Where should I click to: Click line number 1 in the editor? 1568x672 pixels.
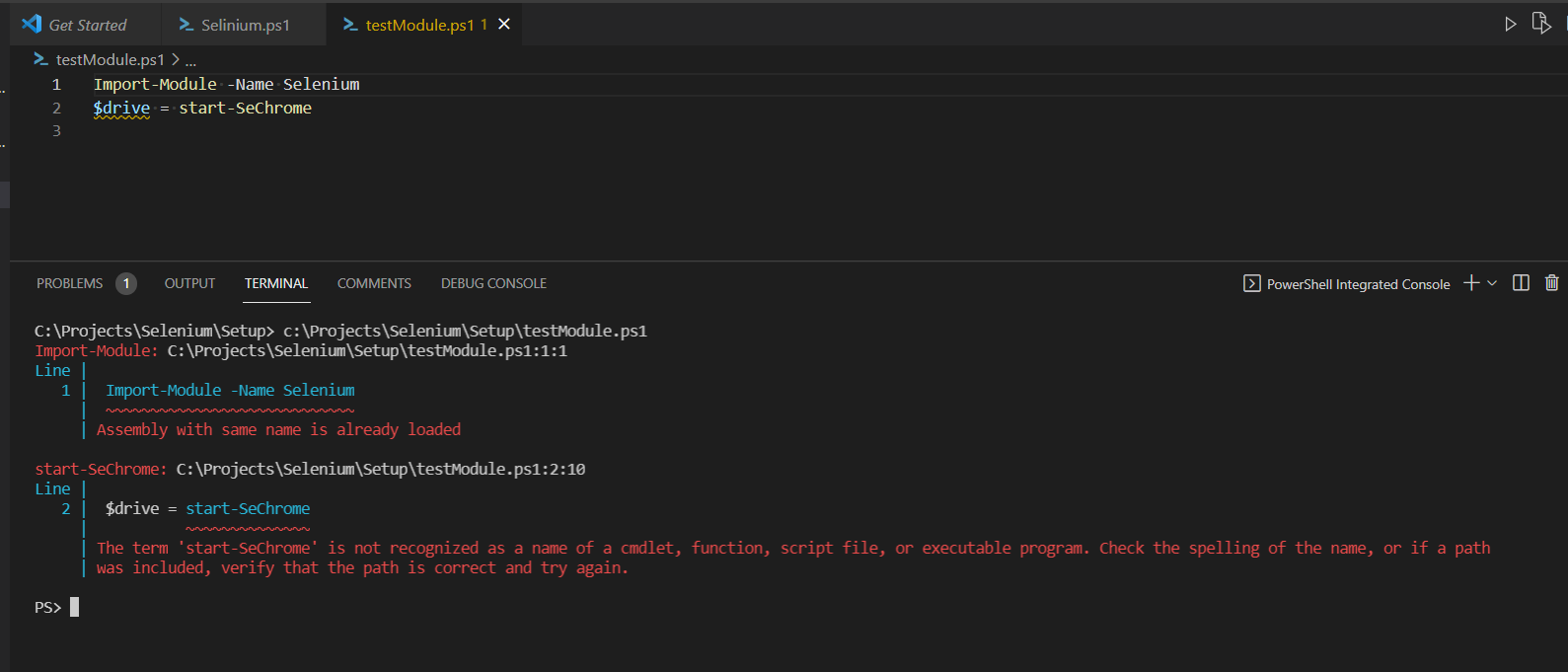(56, 85)
